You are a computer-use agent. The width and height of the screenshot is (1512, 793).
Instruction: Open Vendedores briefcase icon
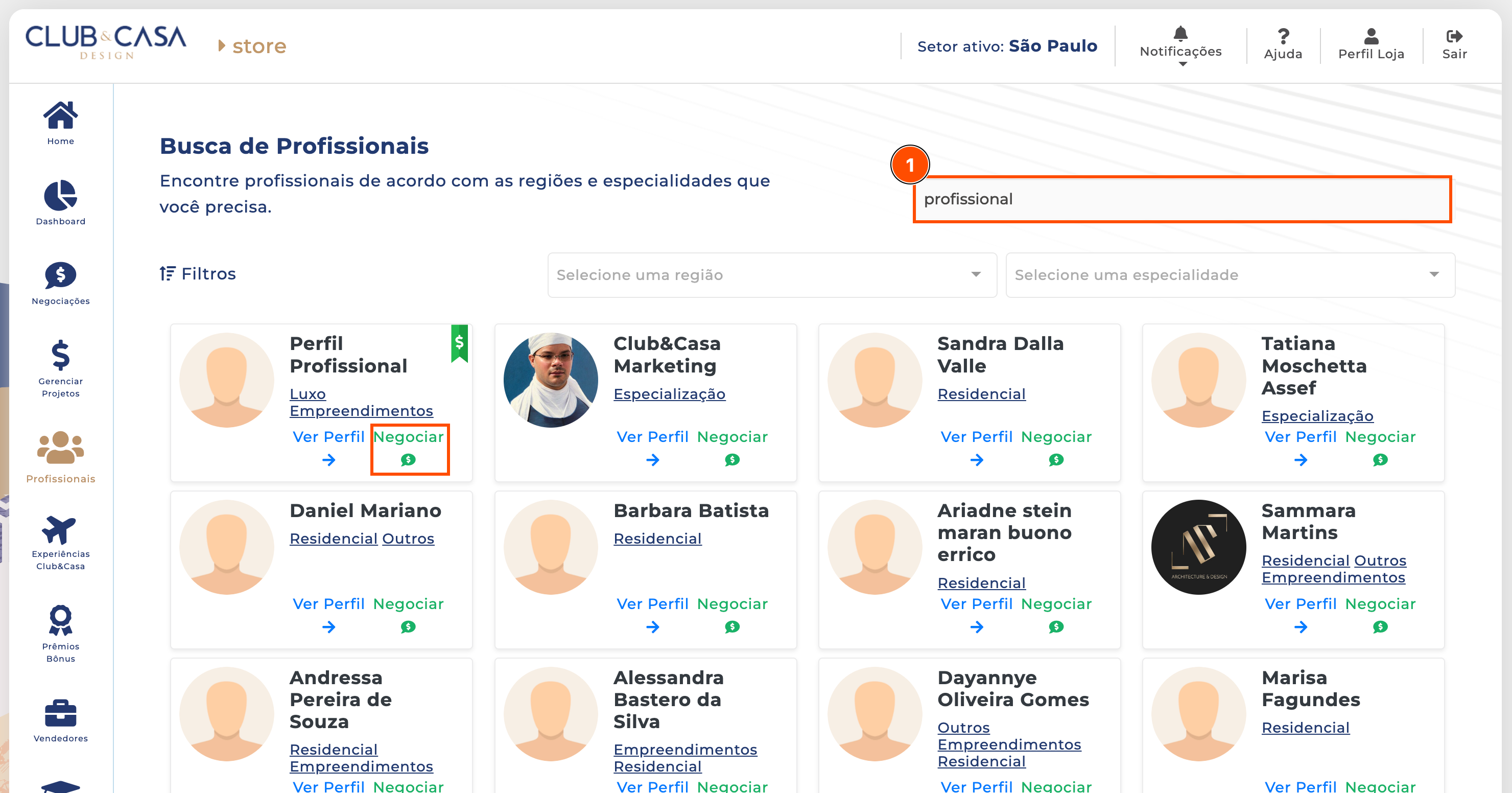point(60,713)
